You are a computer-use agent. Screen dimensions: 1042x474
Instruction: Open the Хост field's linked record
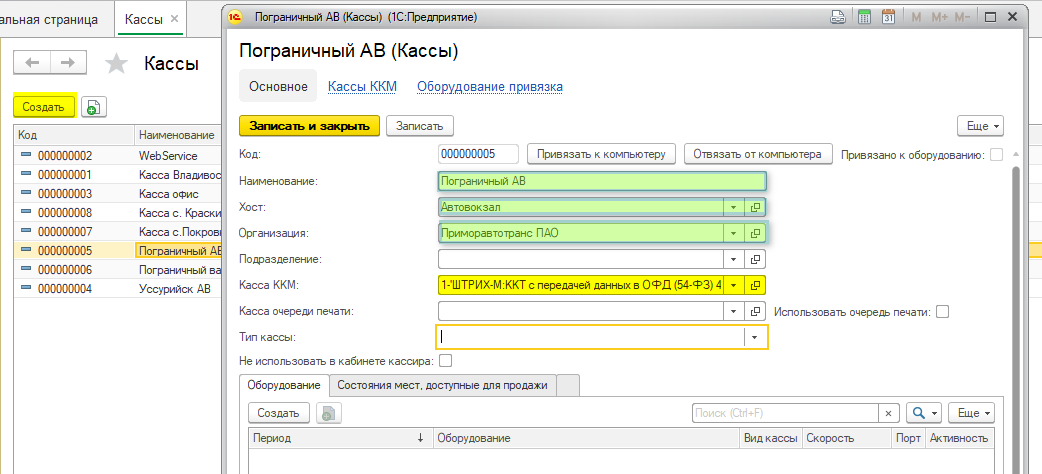point(756,207)
